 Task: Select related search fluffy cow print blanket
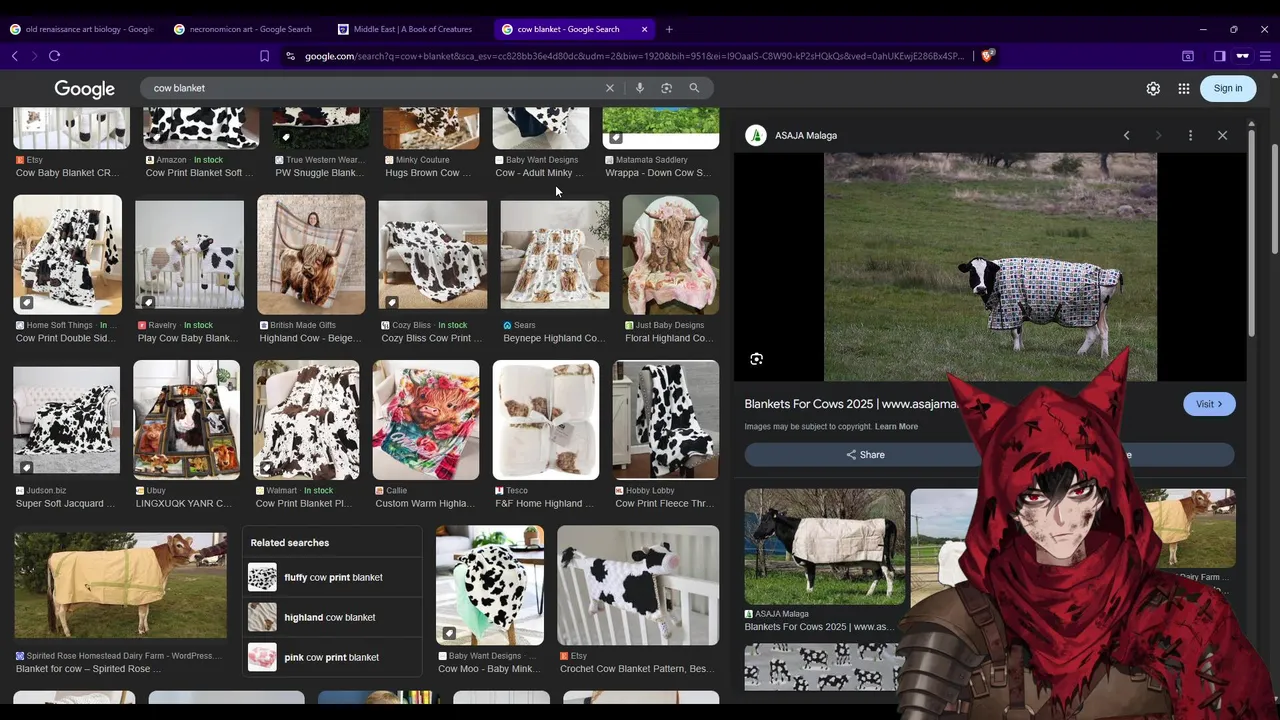click(x=332, y=577)
